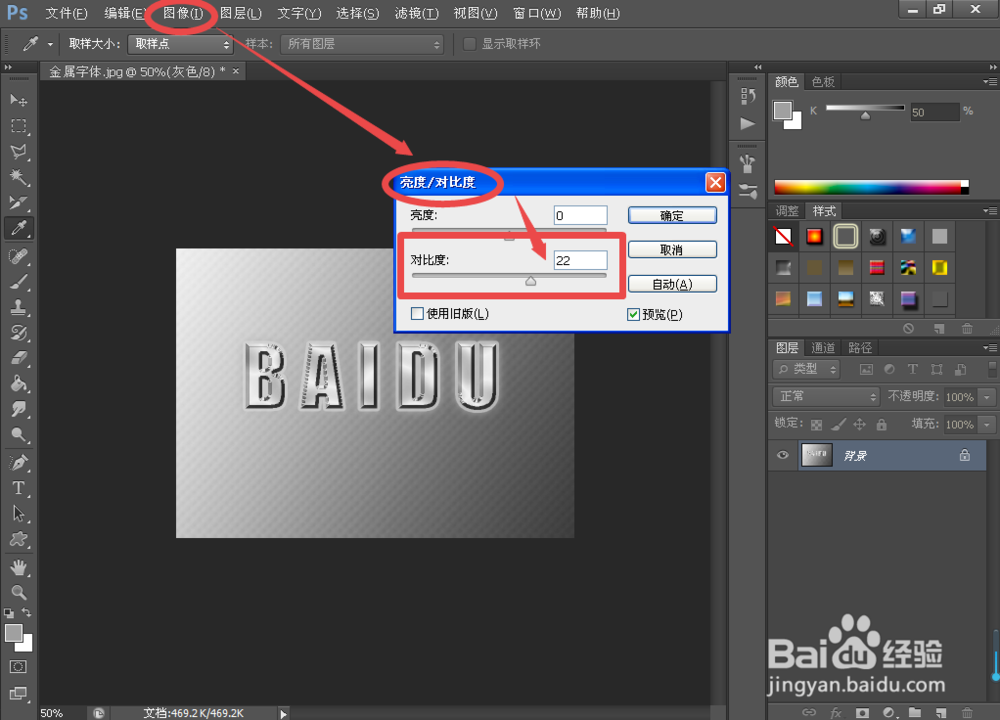The height and width of the screenshot is (720, 1000).
Task: Switch to the 色板 tab
Action: [x=823, y=82]
